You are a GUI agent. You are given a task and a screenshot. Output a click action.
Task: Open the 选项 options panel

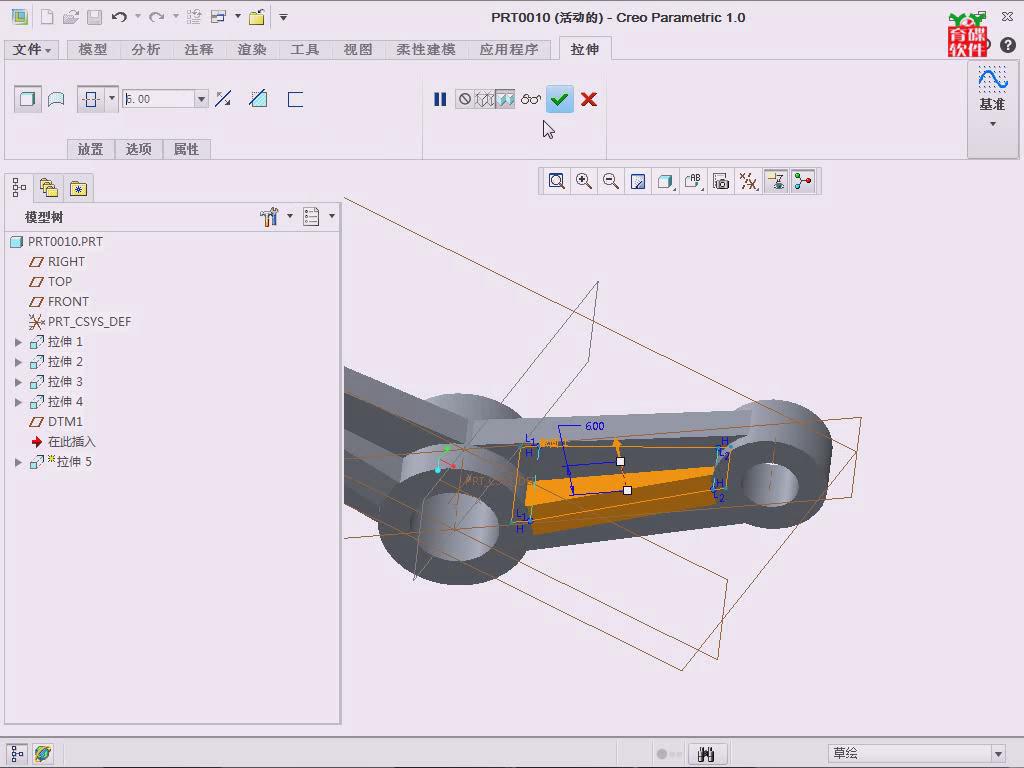pos(138,150)
